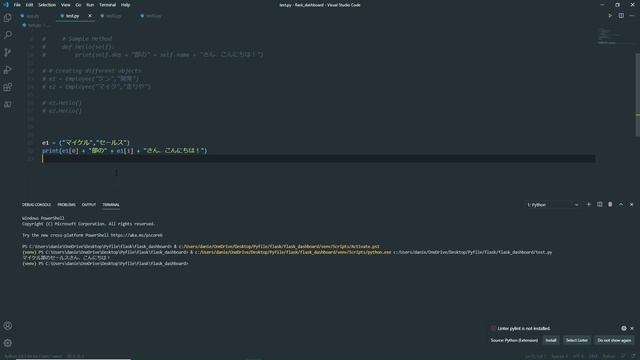Open the Go menu
Screen dimensions: 640x360
[x=78, y=5]
